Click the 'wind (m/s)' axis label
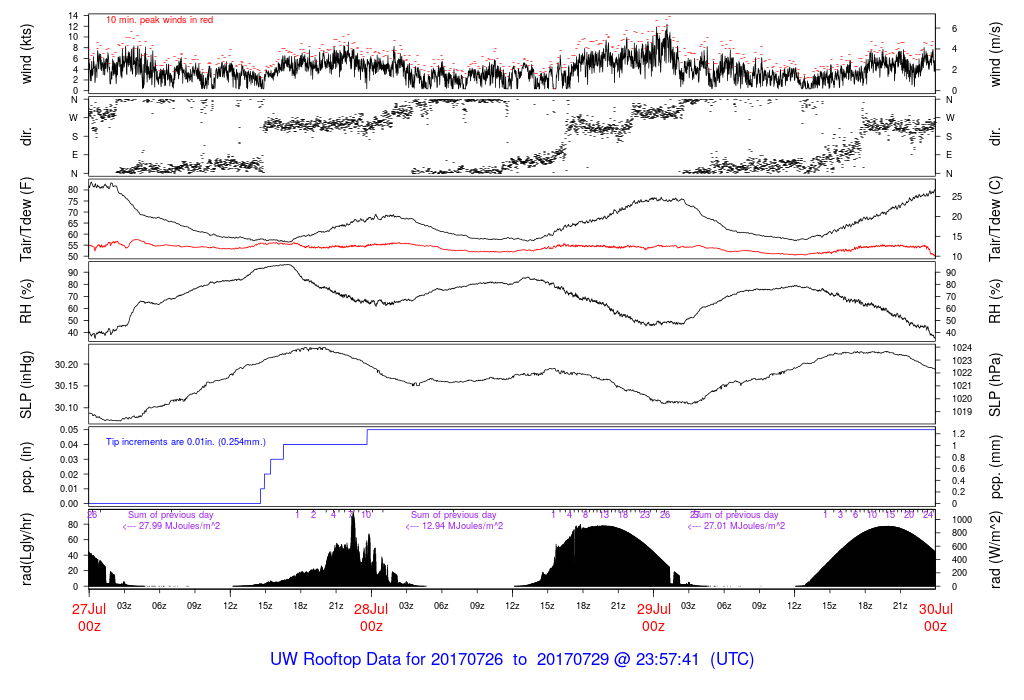The height and width of the screenshot is (700, 1024). pyautogui.click(x=995, y=54)
